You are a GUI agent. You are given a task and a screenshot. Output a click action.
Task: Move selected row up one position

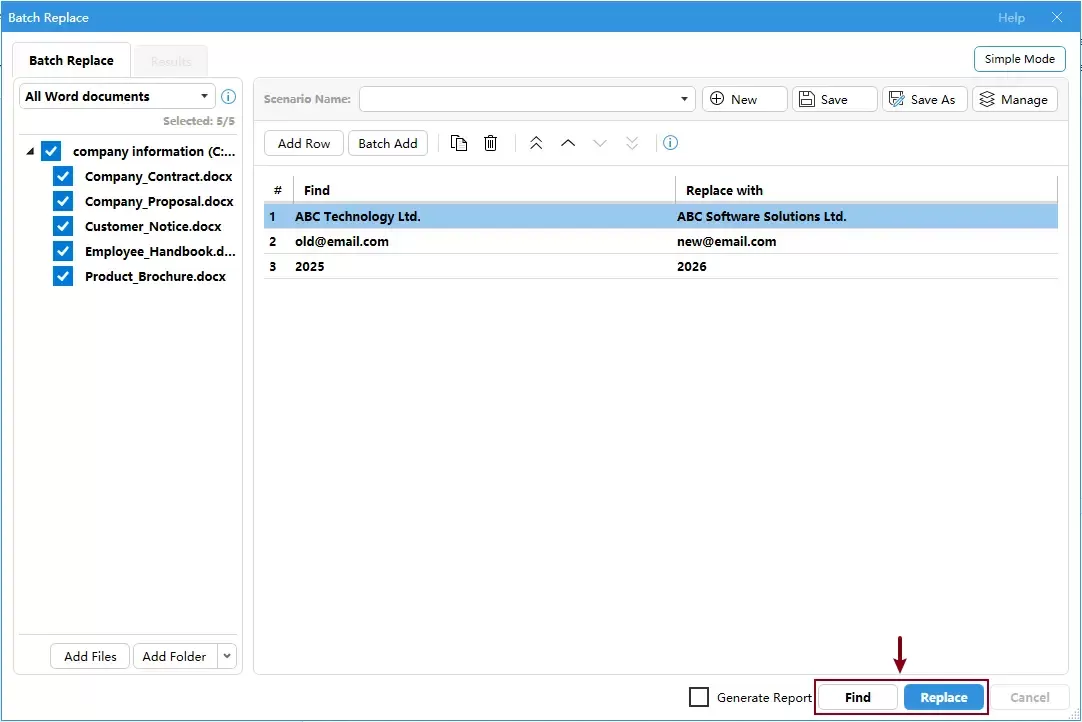[568, 143]
